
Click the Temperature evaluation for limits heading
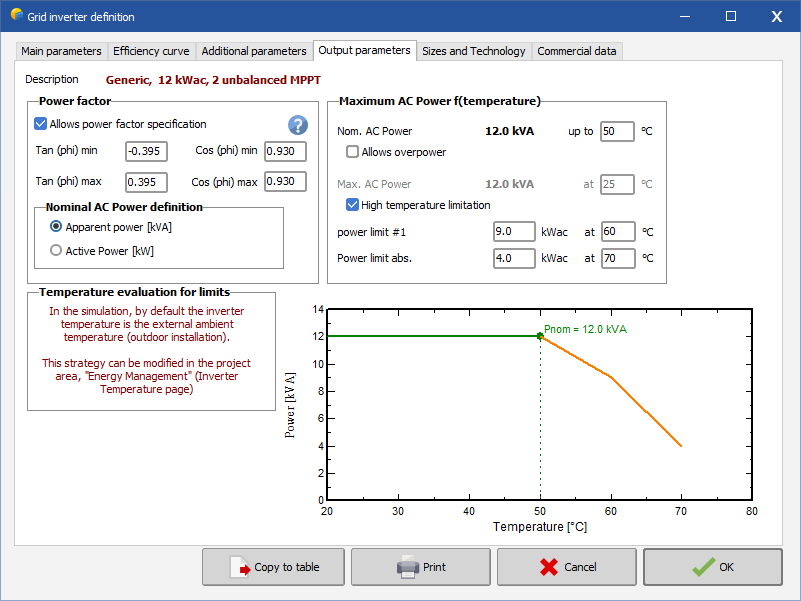[134, 292]
